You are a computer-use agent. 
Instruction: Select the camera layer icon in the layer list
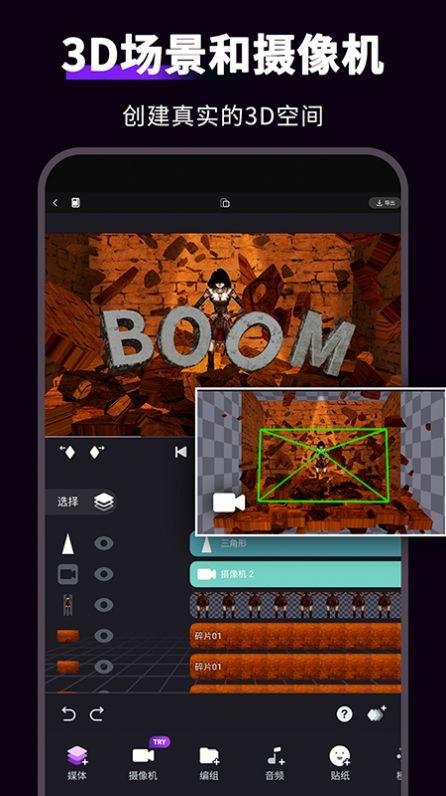(68, 574)
